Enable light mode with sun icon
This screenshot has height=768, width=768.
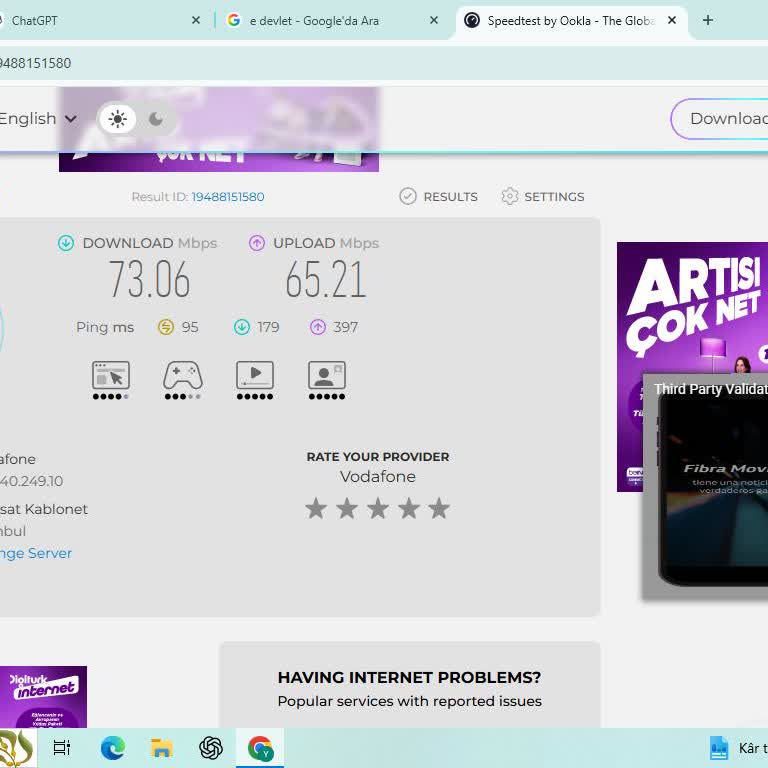118,119
